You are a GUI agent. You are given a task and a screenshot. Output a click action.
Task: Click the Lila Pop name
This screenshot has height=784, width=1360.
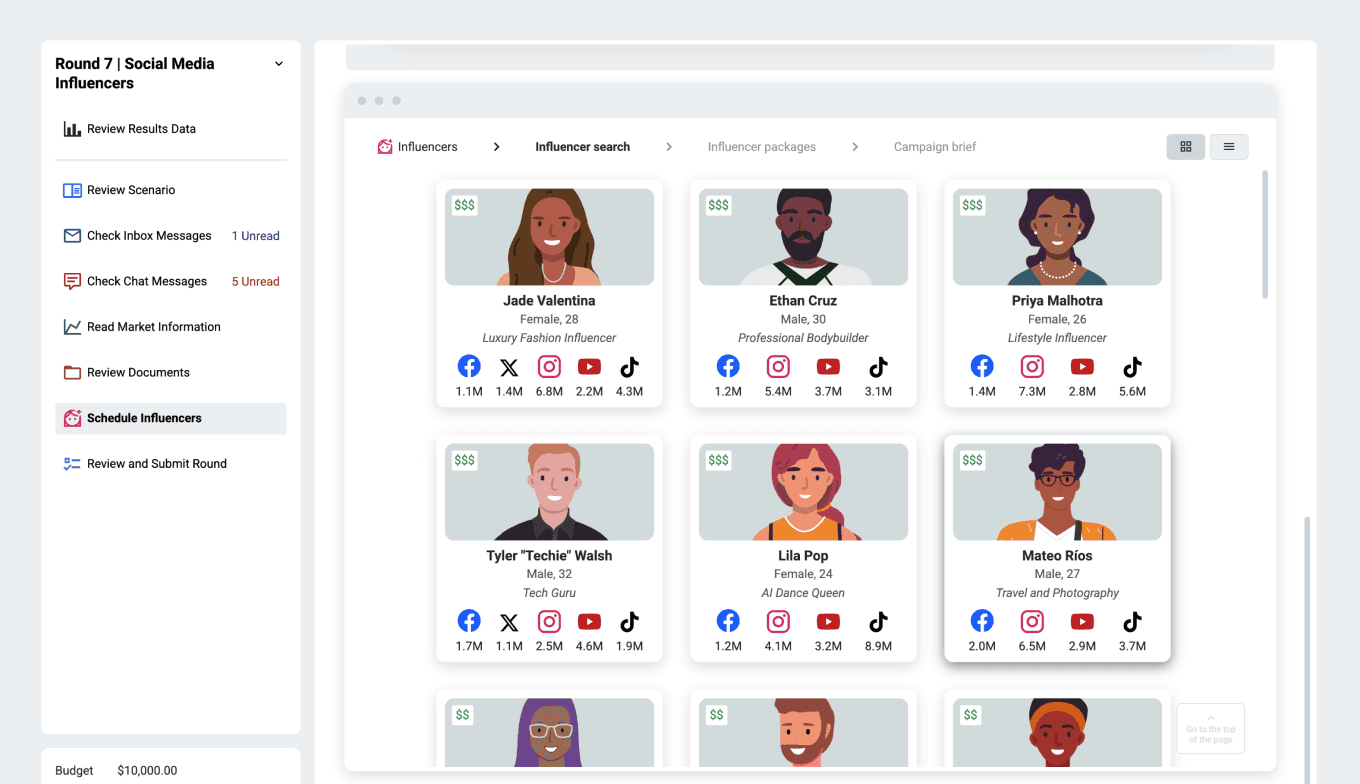803,556
